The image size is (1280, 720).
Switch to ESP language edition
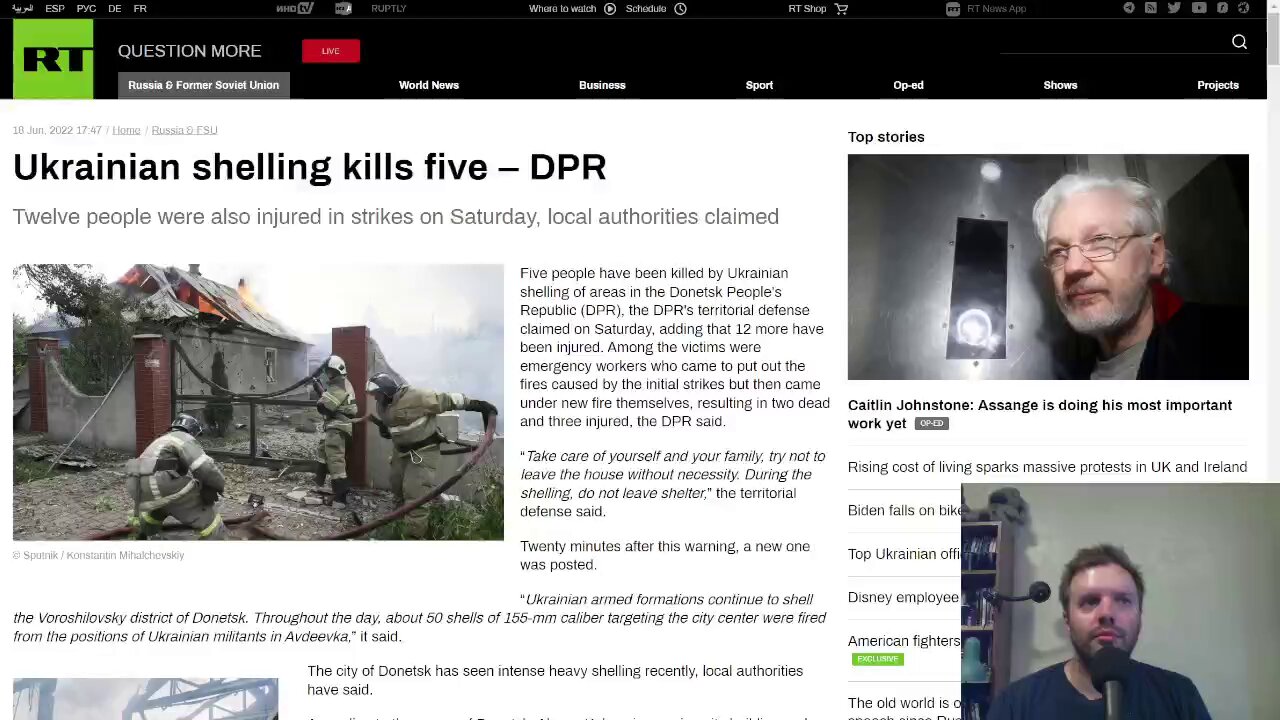click(55, 8)
